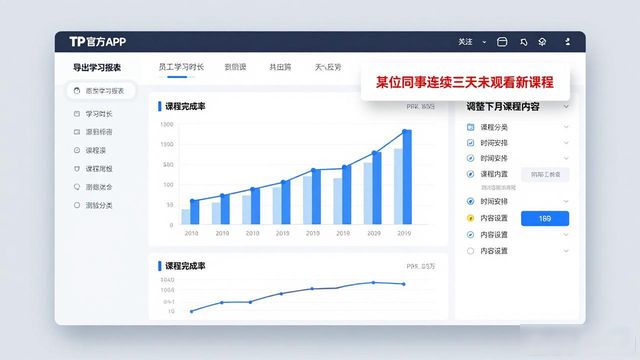Screen dimensions: 640x360
Task: Open the user profile icon in header
Action: 567,42
